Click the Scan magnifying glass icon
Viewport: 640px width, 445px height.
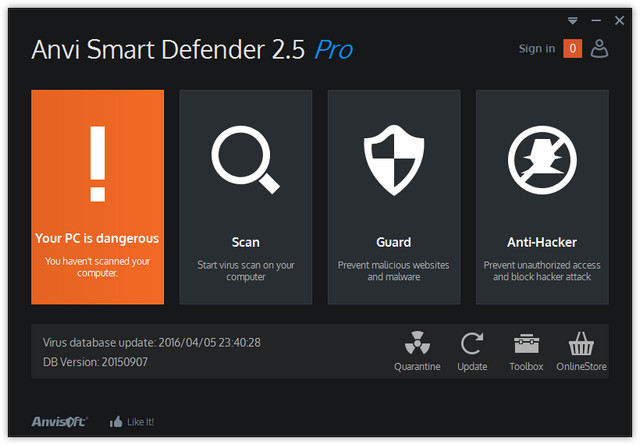(x=244, y=160)
